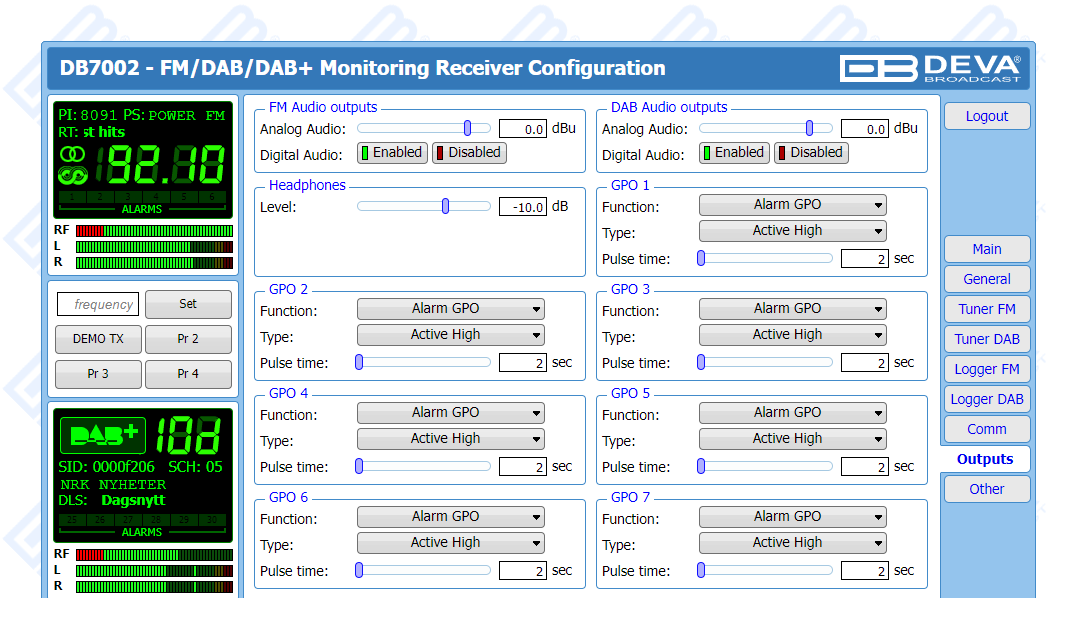Click the Headphones Level slider
The width and height of the screenshot is (1077, 638).
pos(423,206)
